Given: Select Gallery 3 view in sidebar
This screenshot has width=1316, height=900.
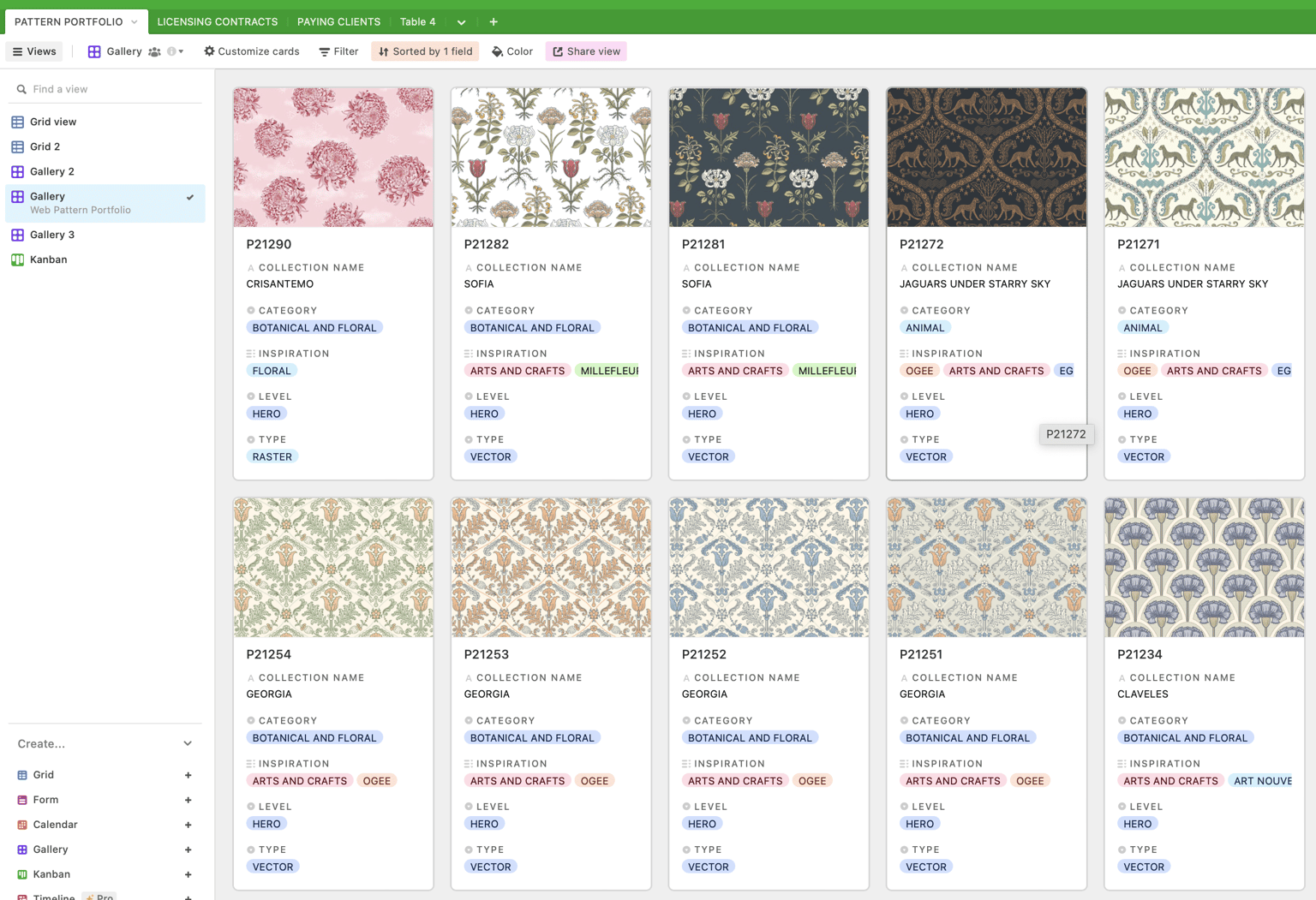Looking at the screenshot, I should coord(105,235).
